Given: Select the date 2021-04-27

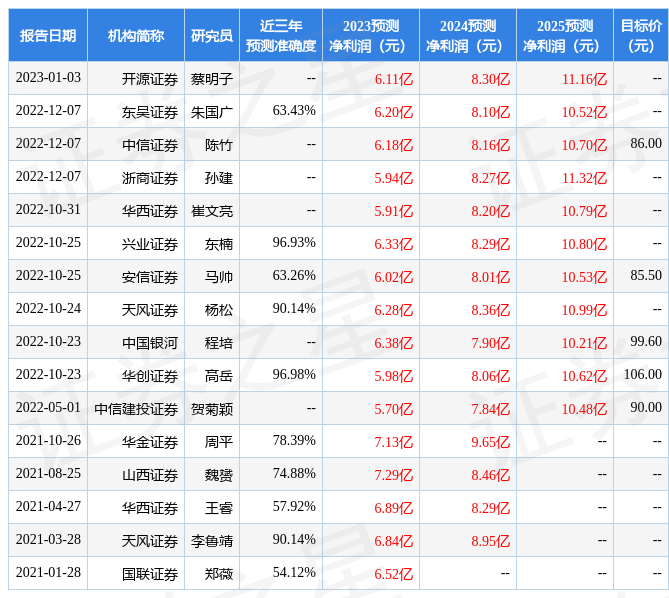Looking at the screenshot, I should coord(48,506).
